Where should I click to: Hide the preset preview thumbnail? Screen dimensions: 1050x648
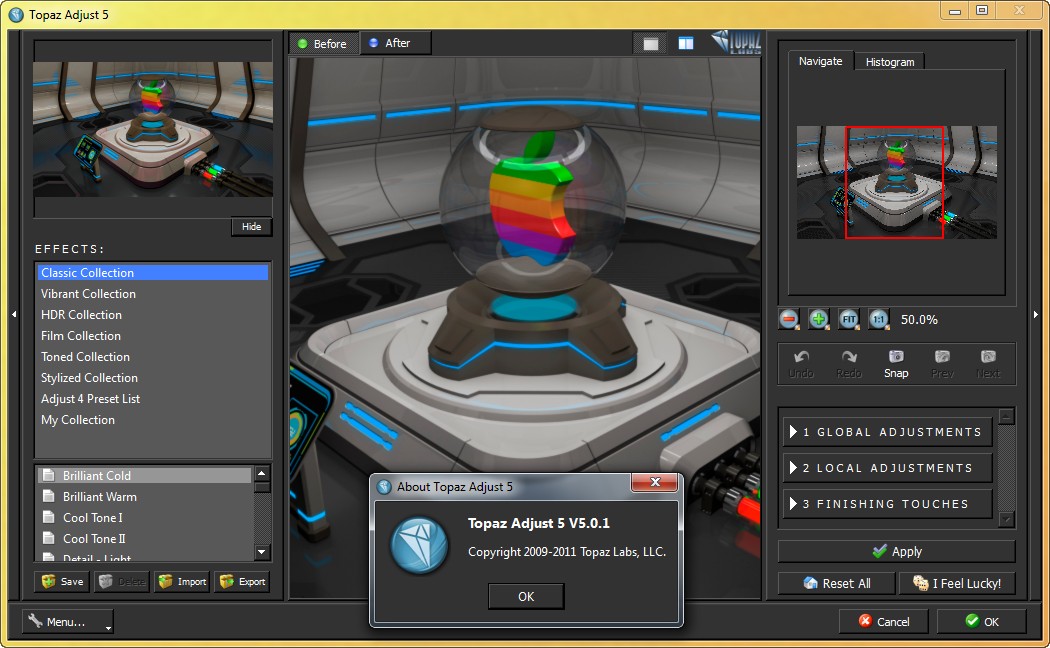point(251,226)
